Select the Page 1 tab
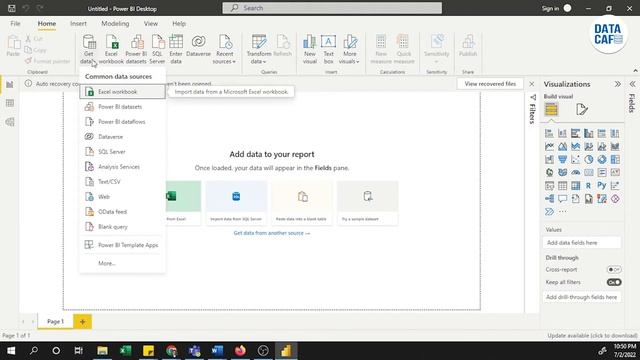 click(x=56, y=322)
